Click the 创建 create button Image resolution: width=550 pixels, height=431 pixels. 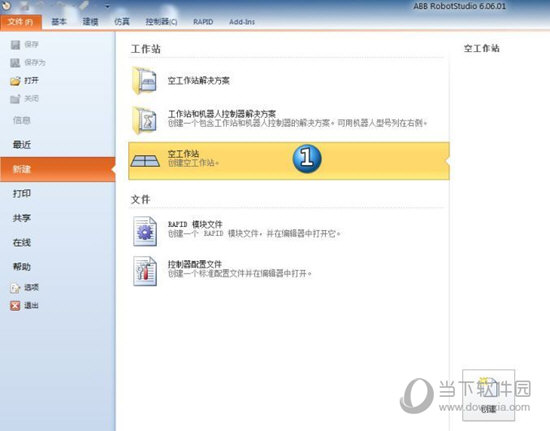(488, 395)
